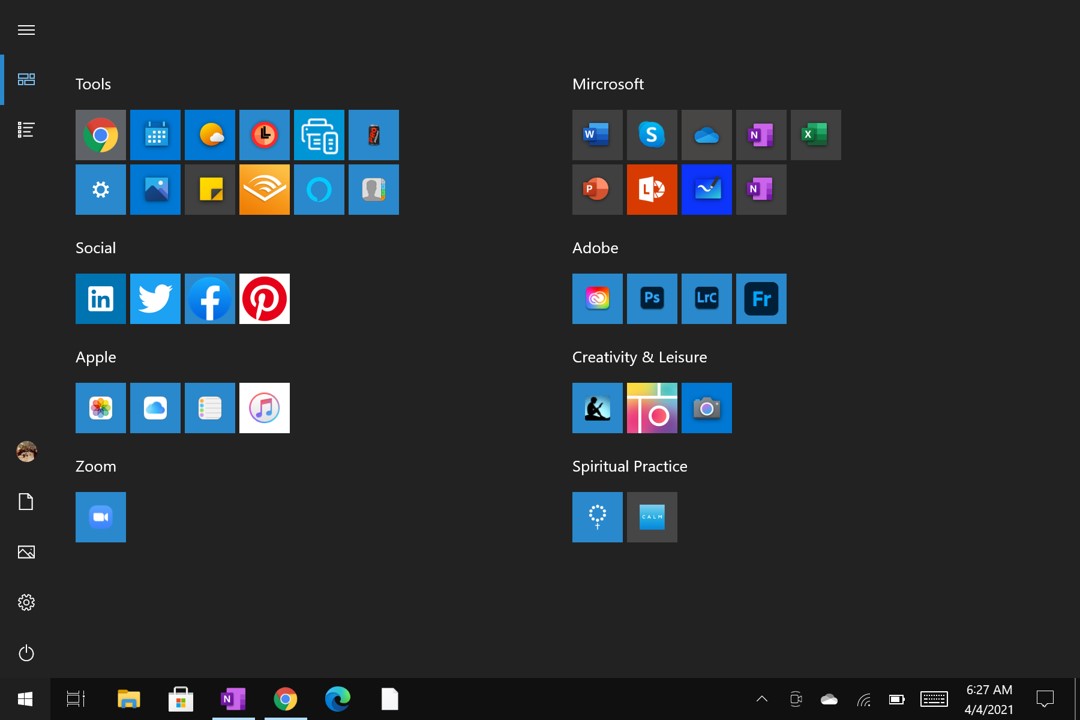
Task: Open the battery status tray icon
Action: click(x=896, y=700)
